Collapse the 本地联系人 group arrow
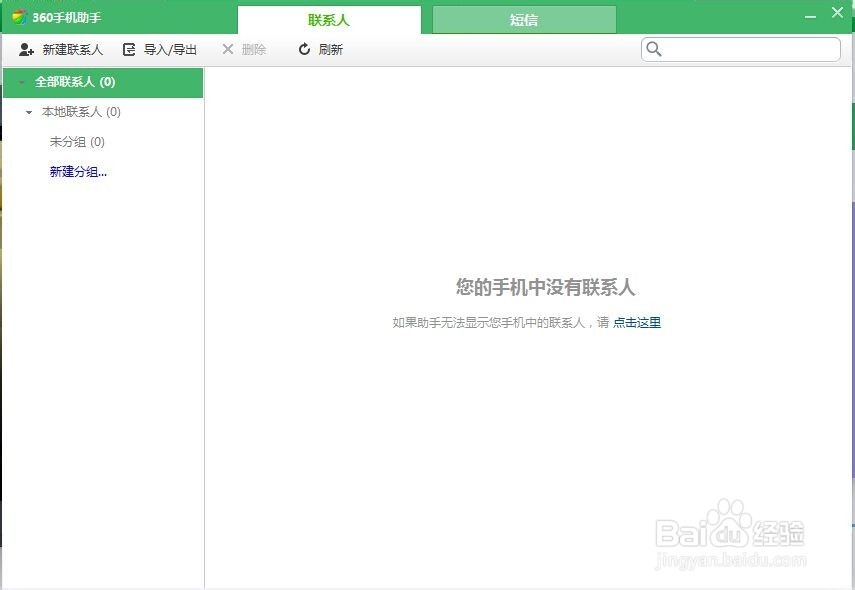855x590 pixels. pos(27,112)
